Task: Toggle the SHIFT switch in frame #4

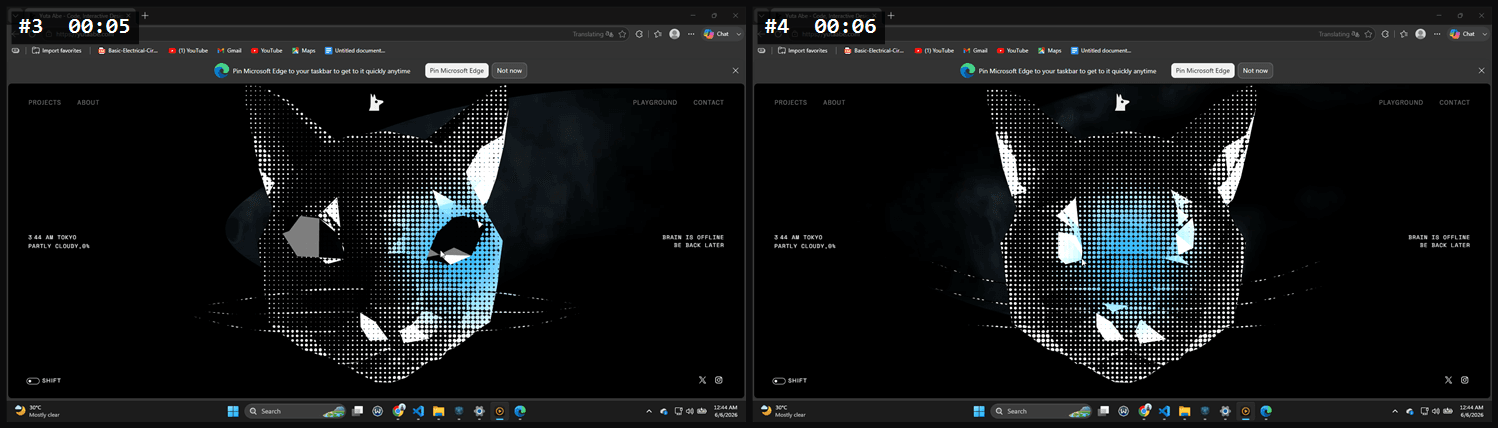Action: 779,381
